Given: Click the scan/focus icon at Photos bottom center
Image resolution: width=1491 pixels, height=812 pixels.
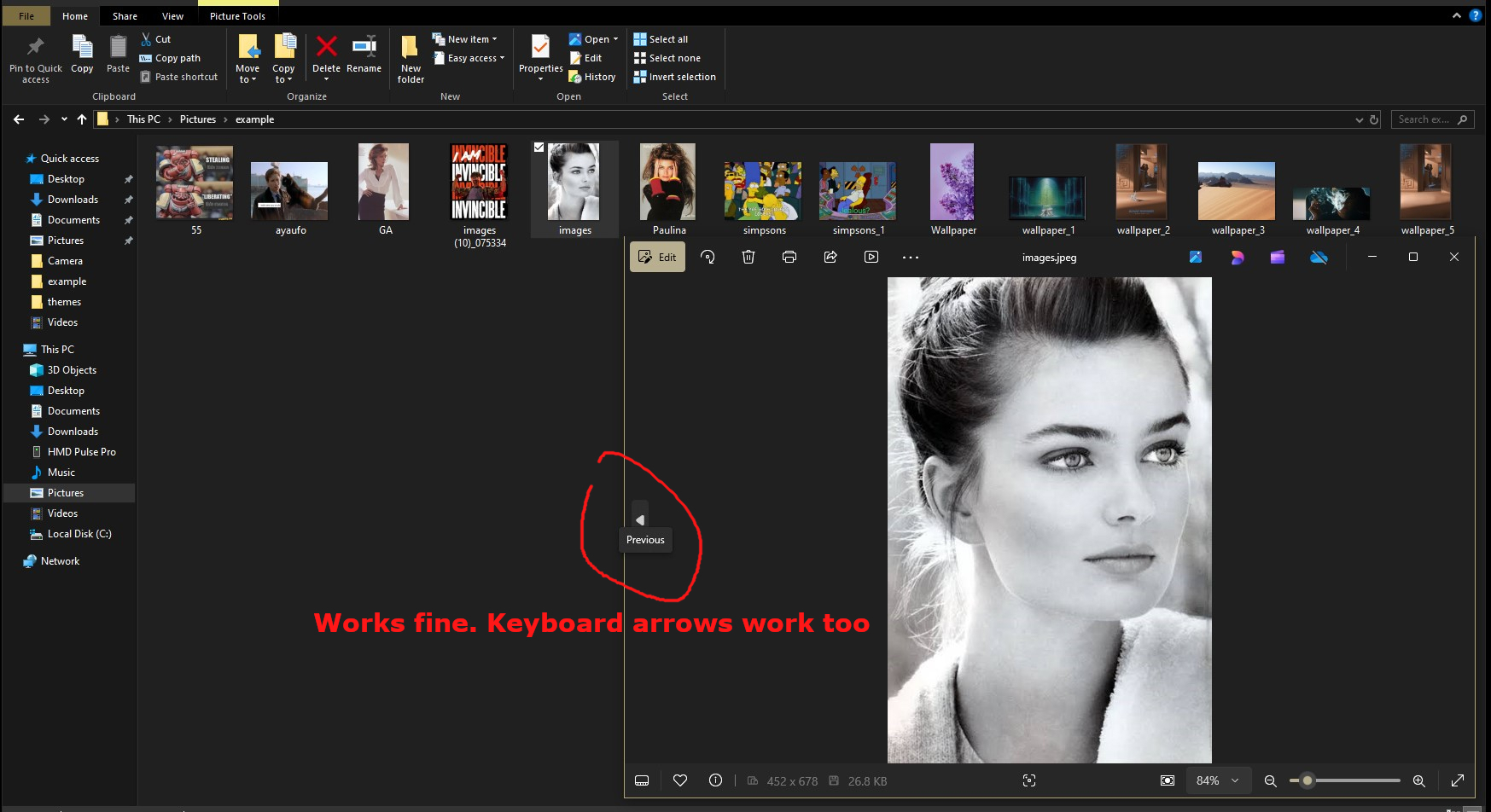Looking at the screenshot, I should click(1029, 780).
